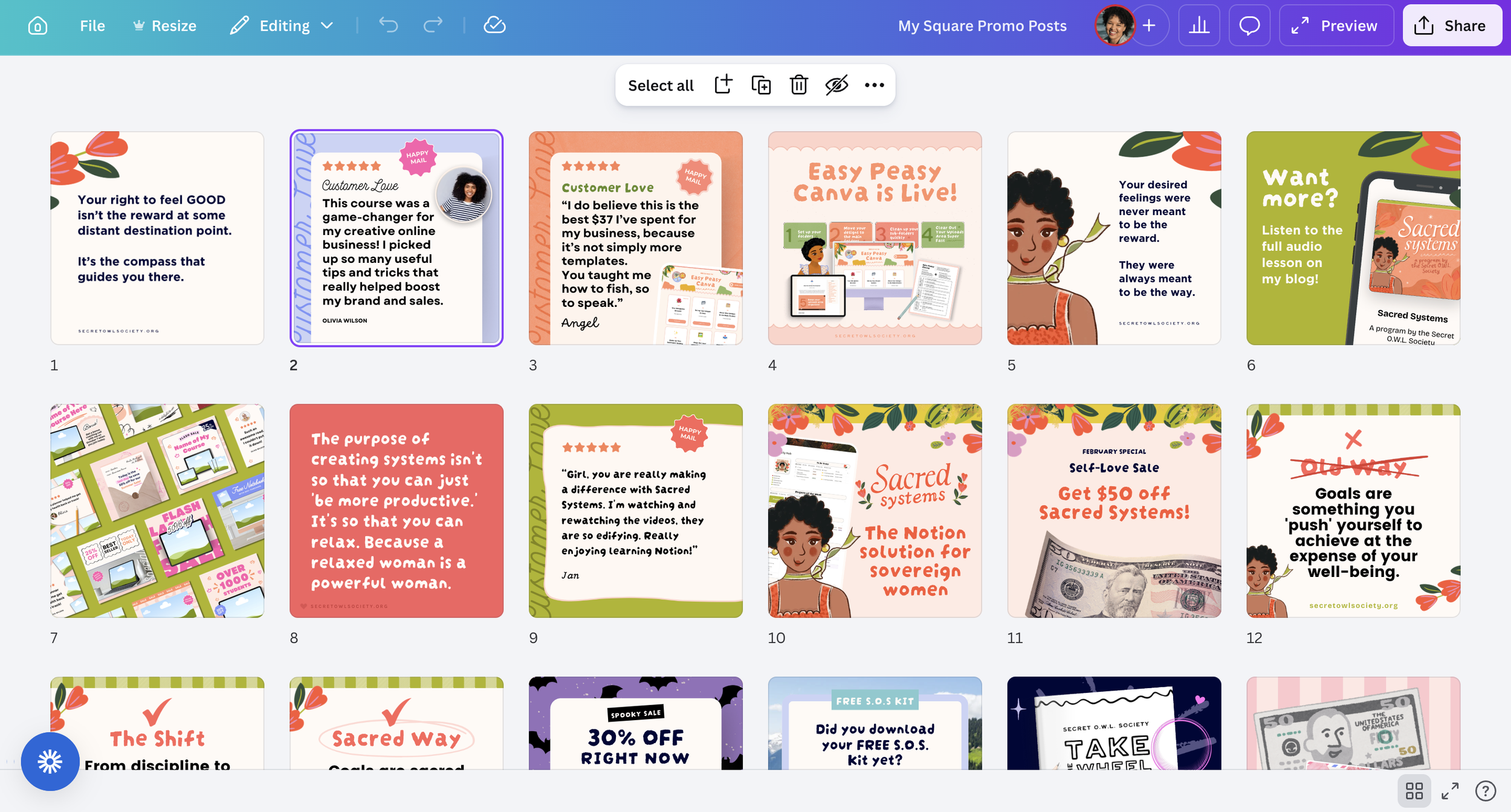Open the Canva home page icon
Image resolution: width=1511 pixels, height=812 pixels.
pyautogui.click(x=37, y=25)
